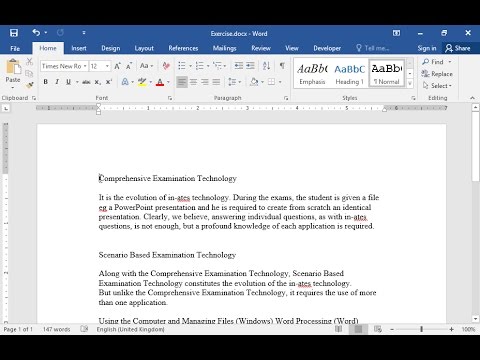Viewport: 480px width, 360px height.
Task: Click the Clear All Formatting icon
Action: point(166,66)
